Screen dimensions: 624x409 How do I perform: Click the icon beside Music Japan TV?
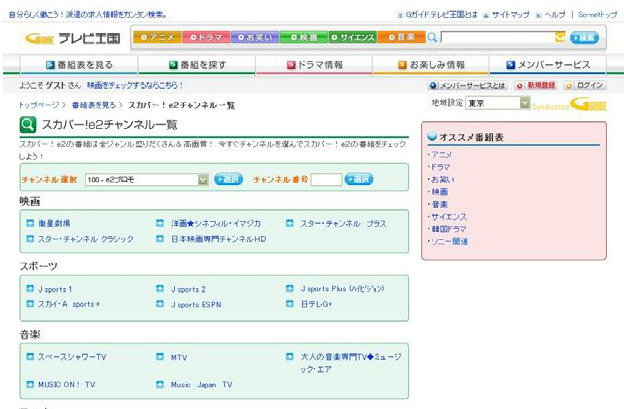pyautogui.click(x=160, y=384)
